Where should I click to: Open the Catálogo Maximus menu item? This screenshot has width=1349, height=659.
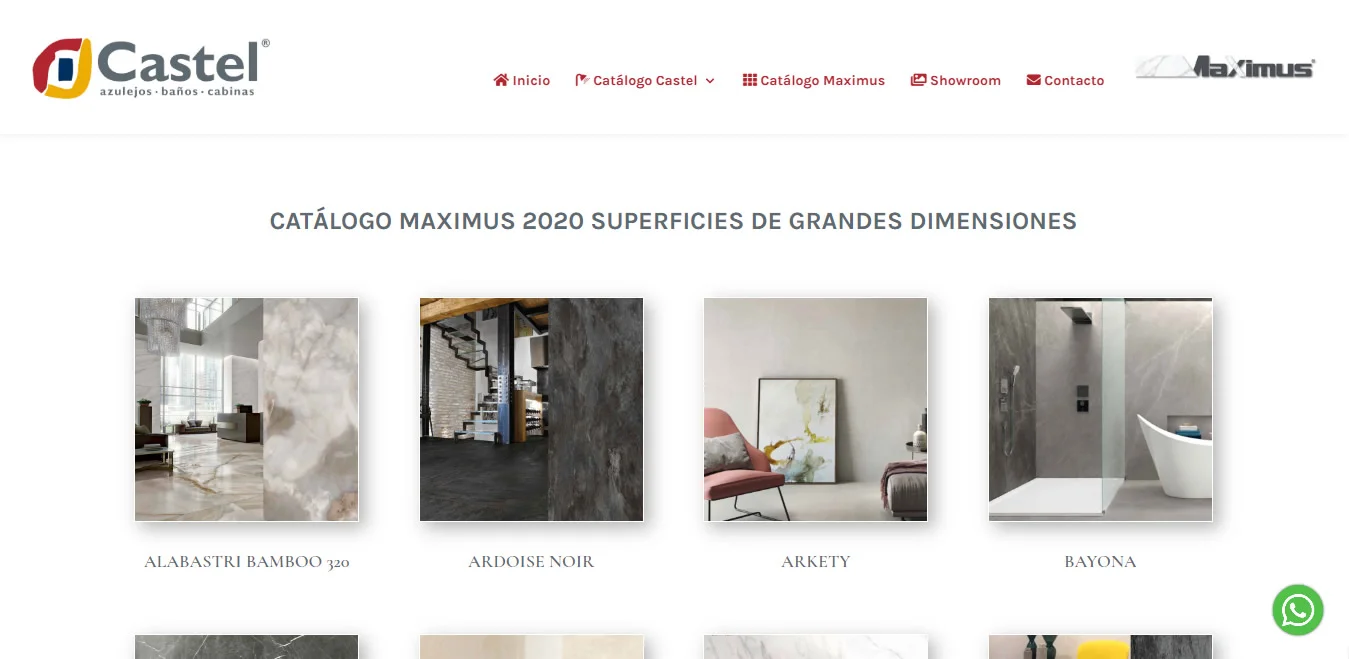click(813, 80)
